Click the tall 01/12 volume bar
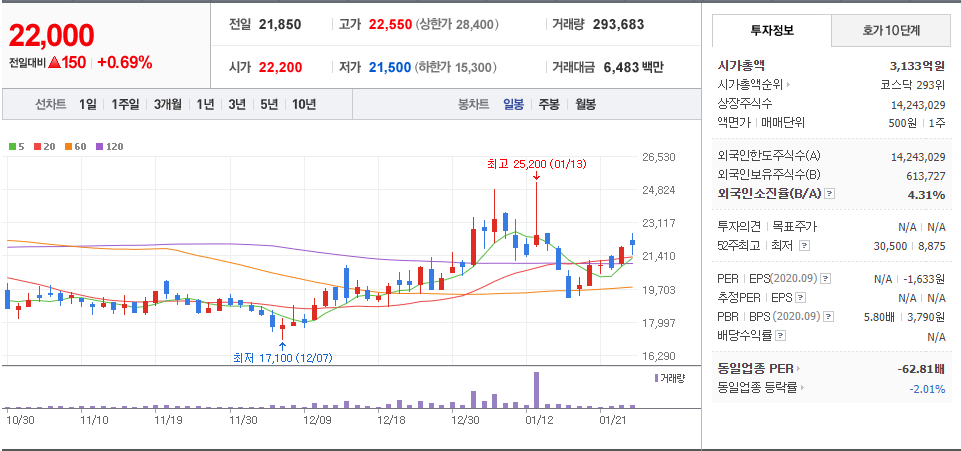Screen dimensions: 961x451 536,390
